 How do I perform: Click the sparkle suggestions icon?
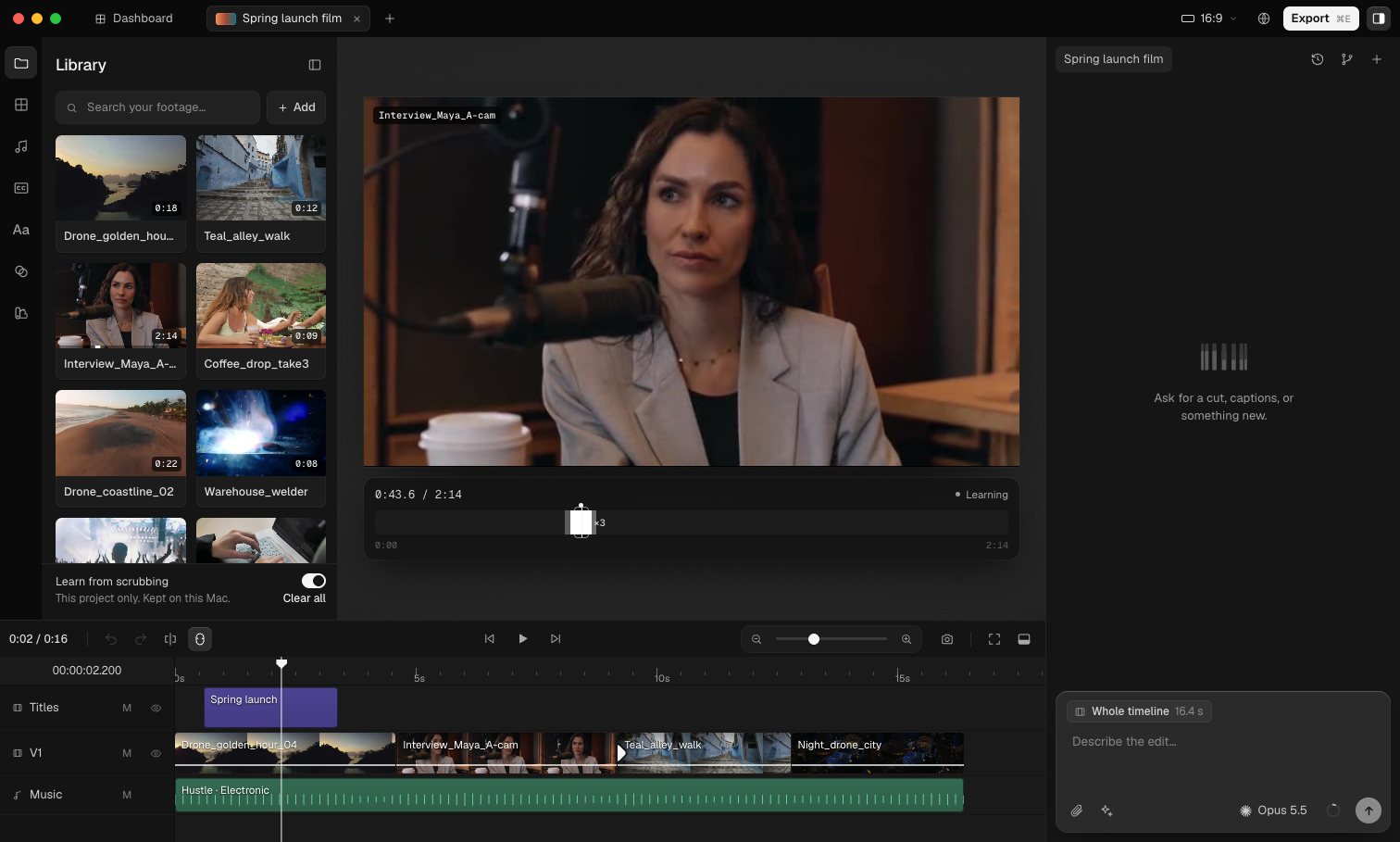point(1106,811)
